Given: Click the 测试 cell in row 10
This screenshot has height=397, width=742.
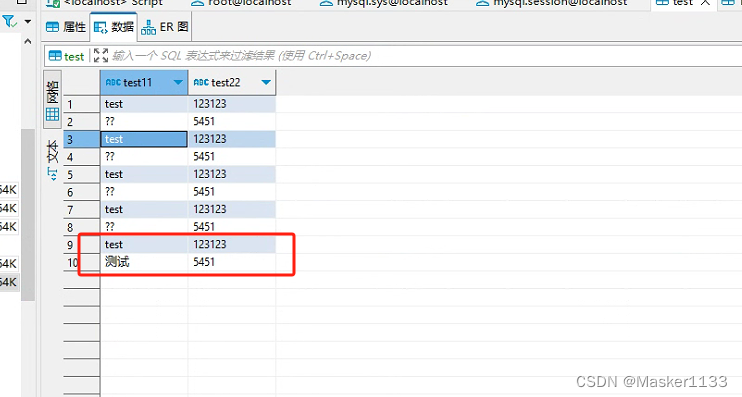Looking at the screenshot, I should (x=144, y=262).
